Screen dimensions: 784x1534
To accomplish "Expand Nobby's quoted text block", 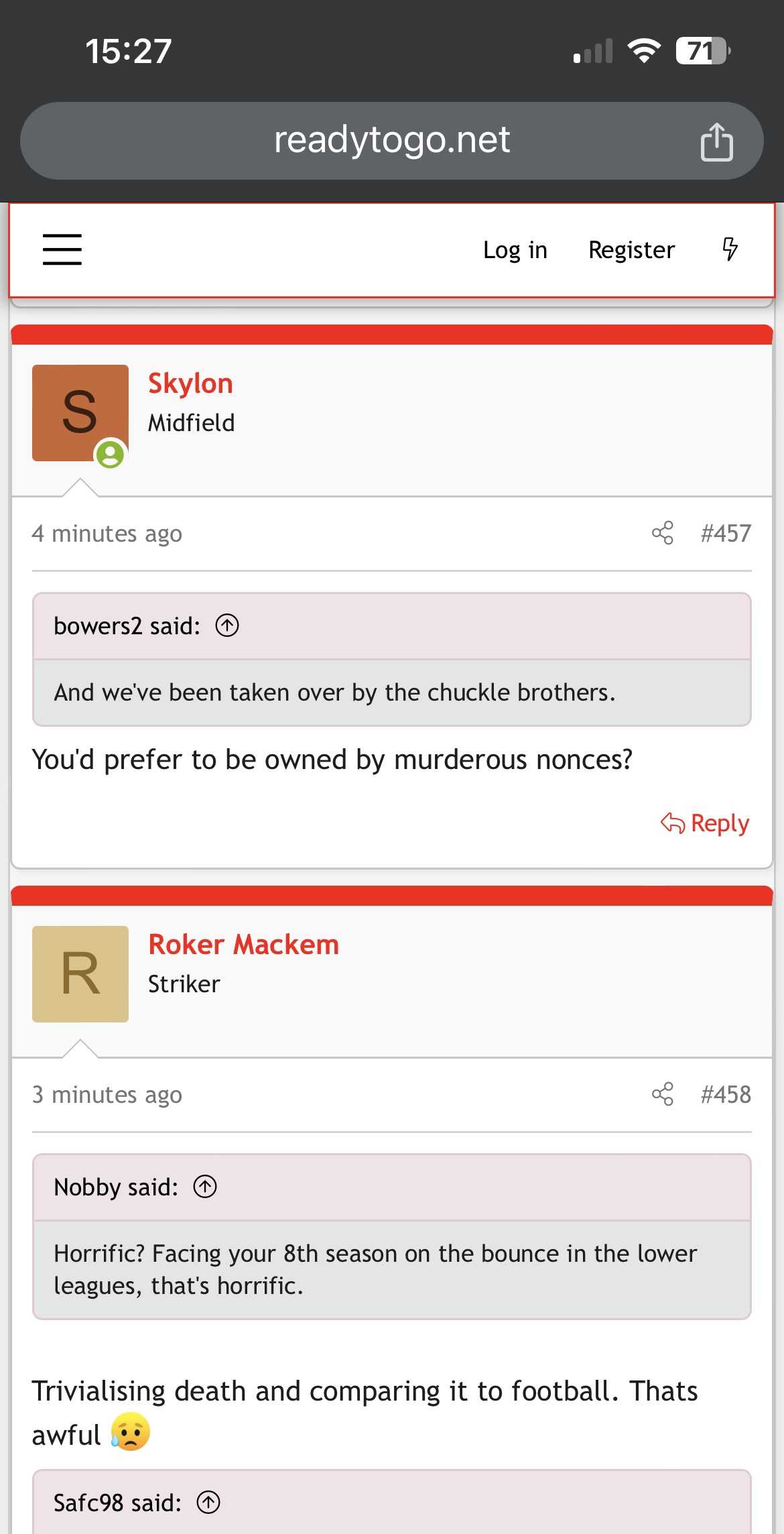I will [392, 1270].
